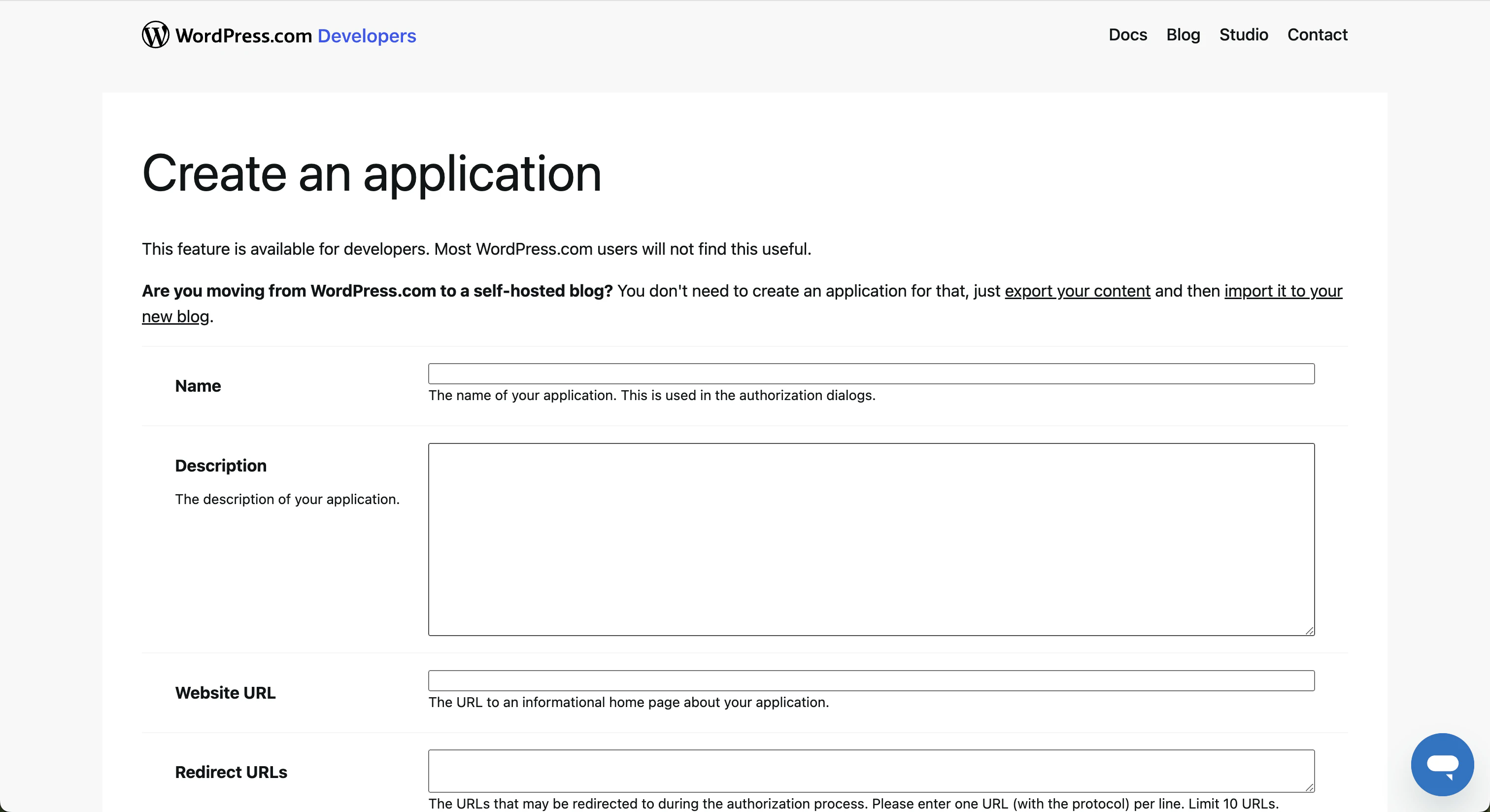This screenshot has height=812, width=1490.
Task: Open the Studio nav link
Action: pyautogui.click(x=1244, y=34)
